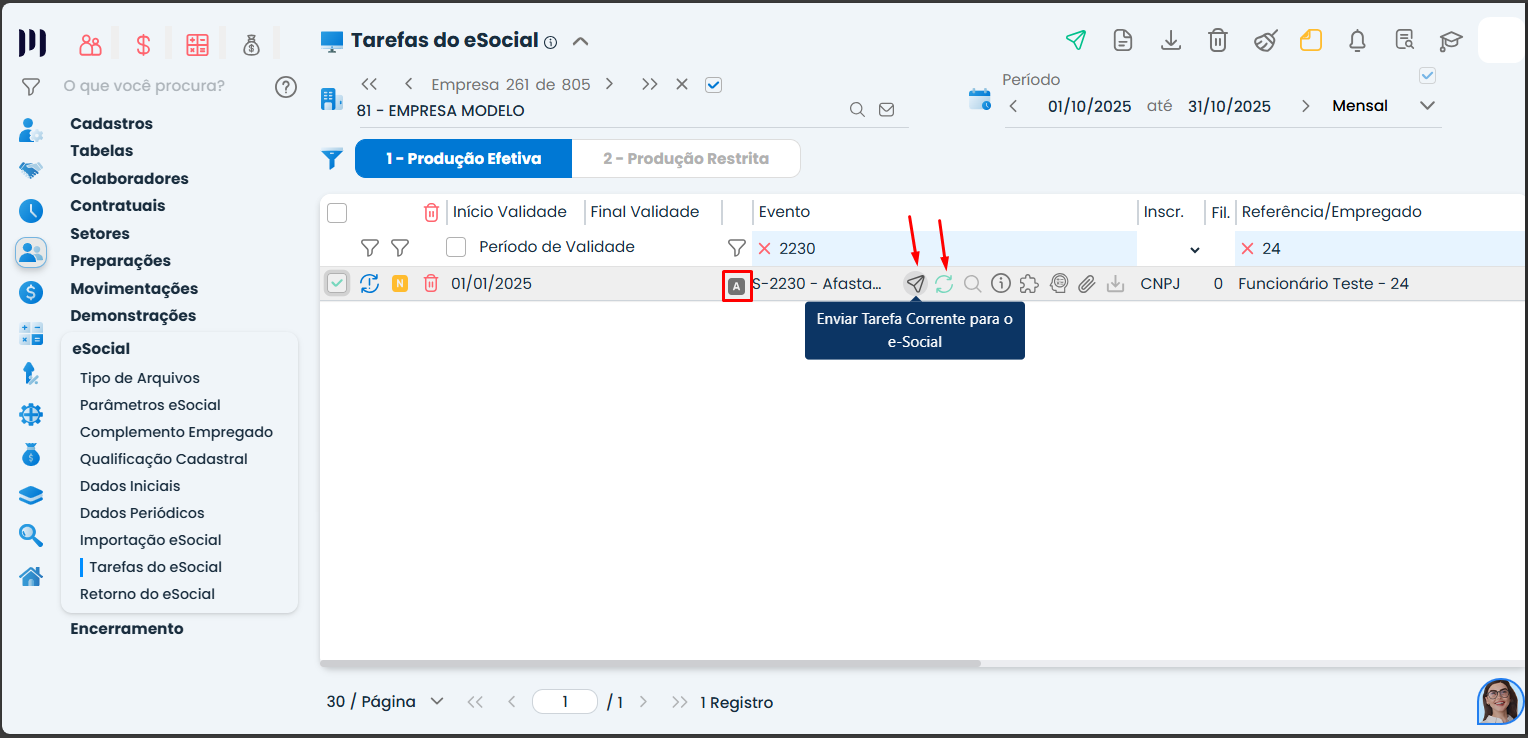Click the puzzle piece icon in S-2230 row

[x=1029, y=284]
